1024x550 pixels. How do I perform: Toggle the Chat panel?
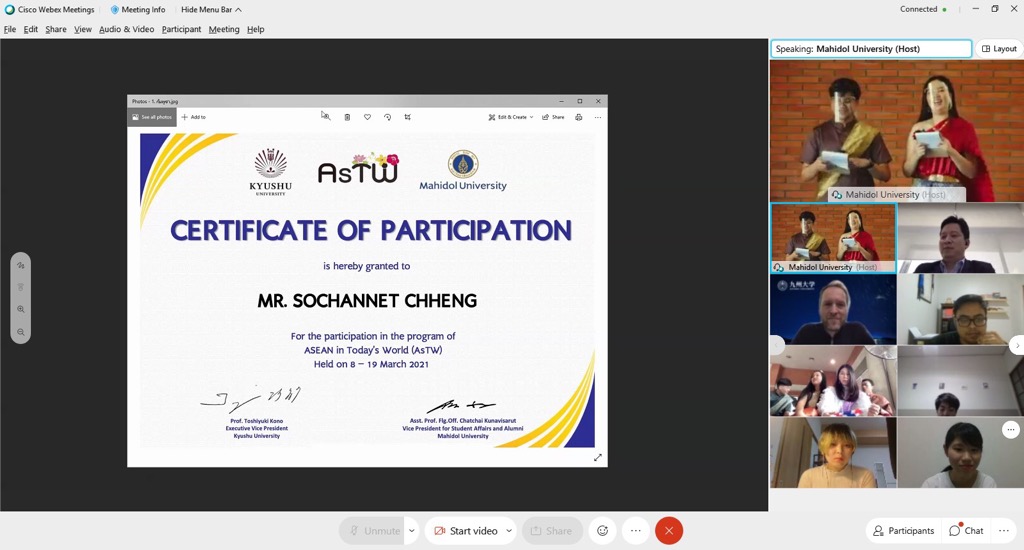(966, 531)
